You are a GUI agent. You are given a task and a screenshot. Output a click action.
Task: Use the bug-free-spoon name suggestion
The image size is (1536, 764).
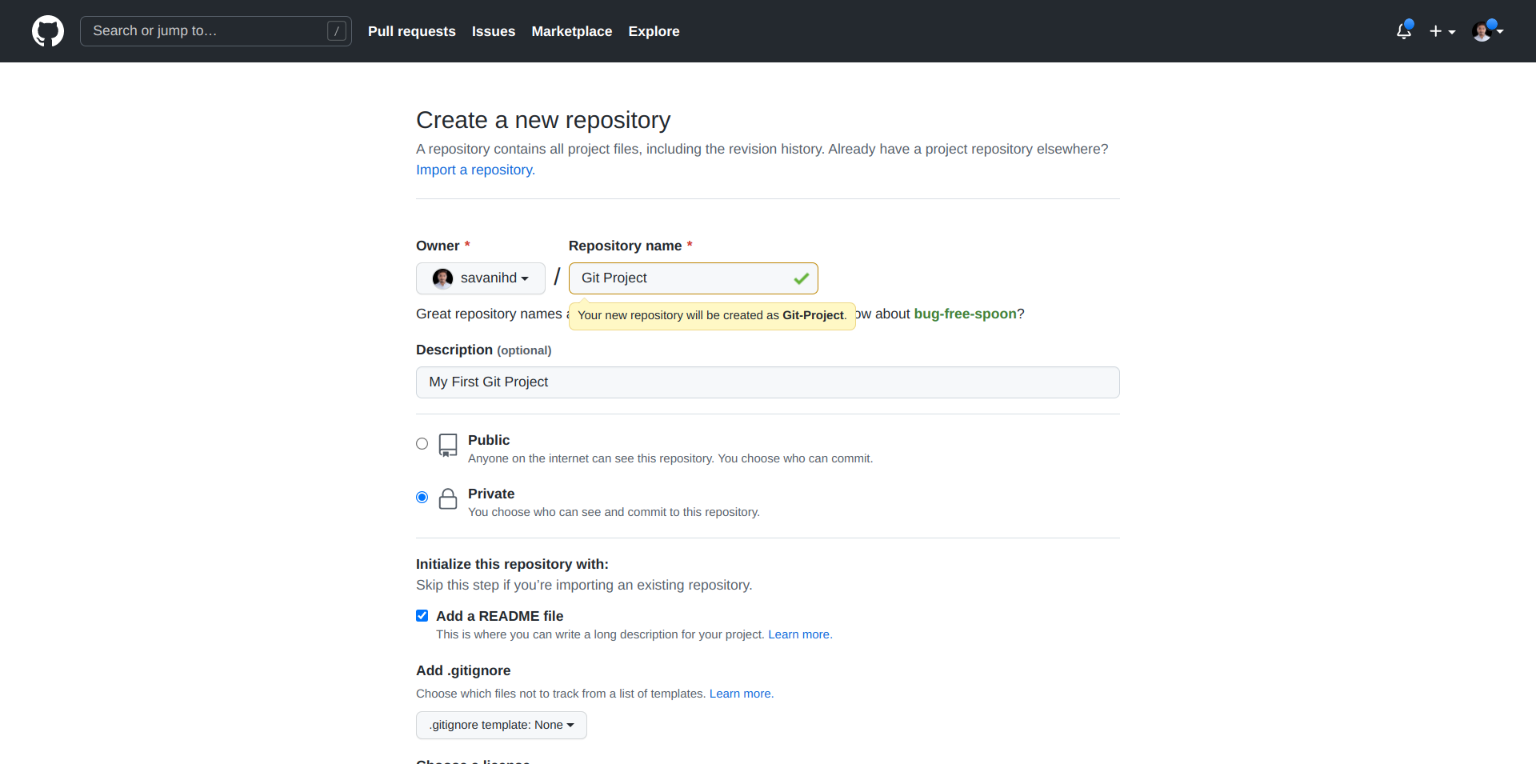[x=964, y=314]
